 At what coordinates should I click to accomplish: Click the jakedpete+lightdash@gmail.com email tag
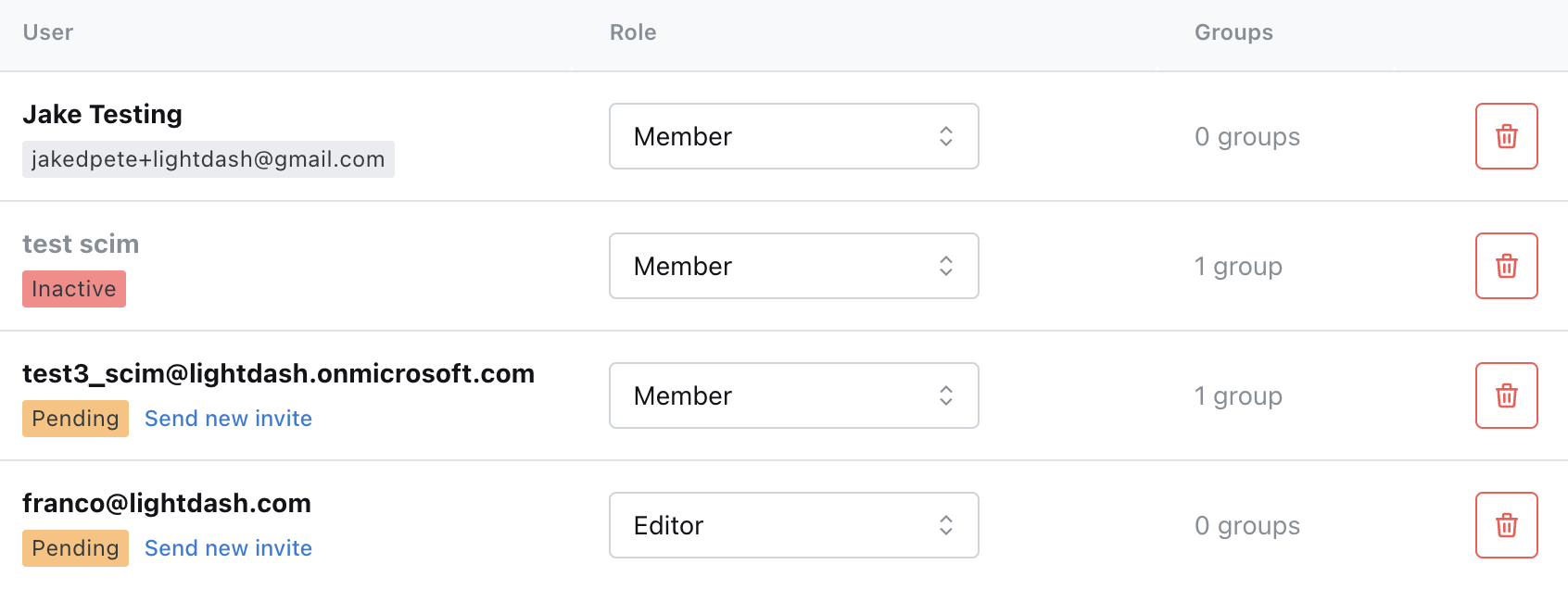point(208,159)
